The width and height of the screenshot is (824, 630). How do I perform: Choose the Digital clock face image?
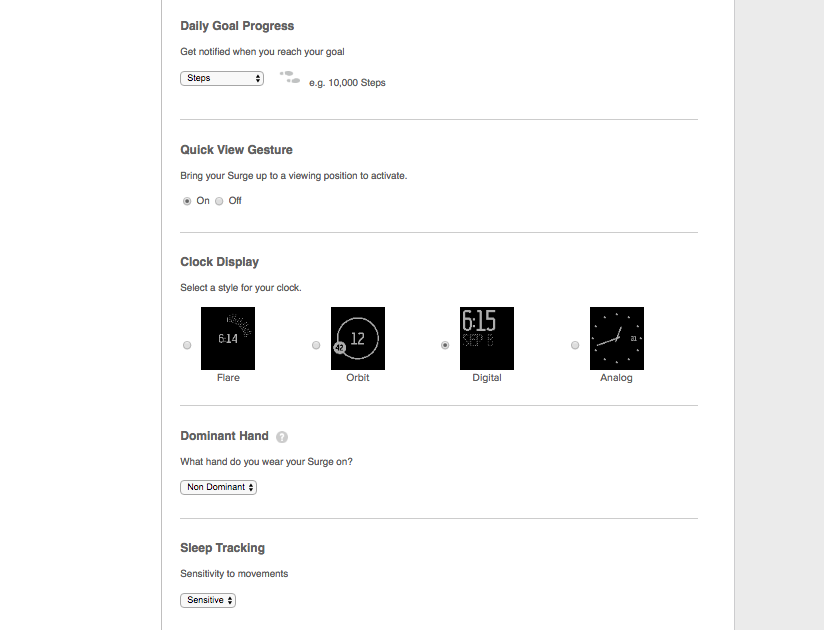pyautogui.click(x=487, y=338)
